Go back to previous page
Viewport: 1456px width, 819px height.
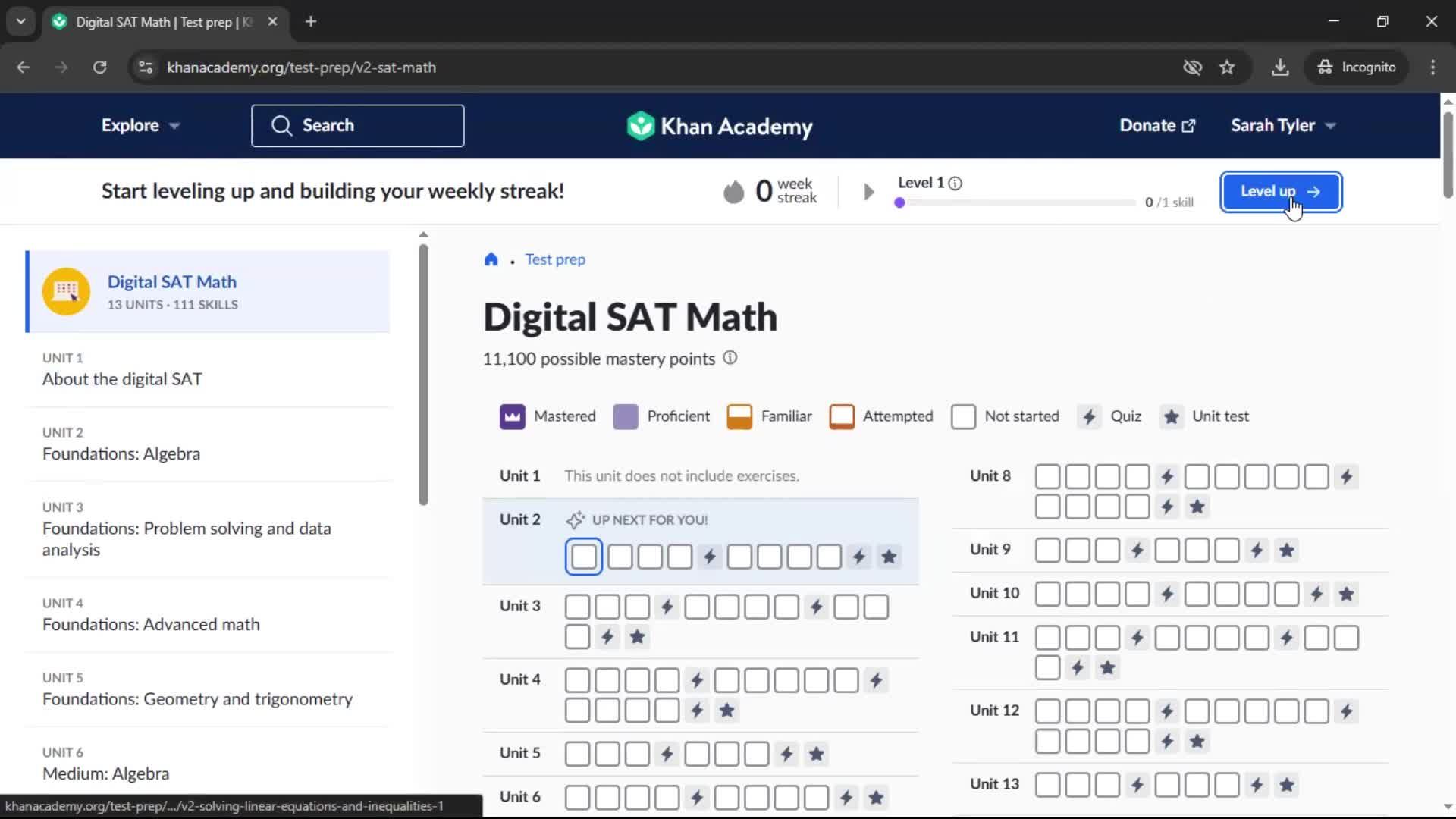tap(24, 67)
